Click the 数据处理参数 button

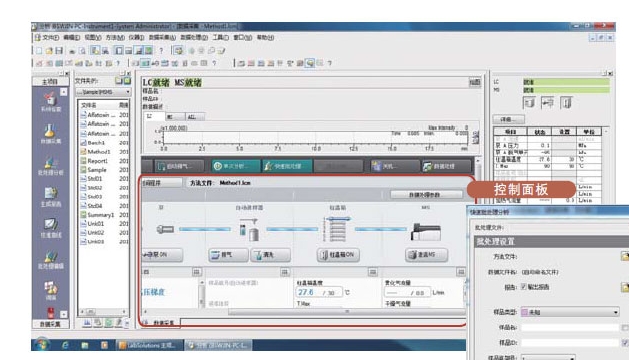point(426,195)
